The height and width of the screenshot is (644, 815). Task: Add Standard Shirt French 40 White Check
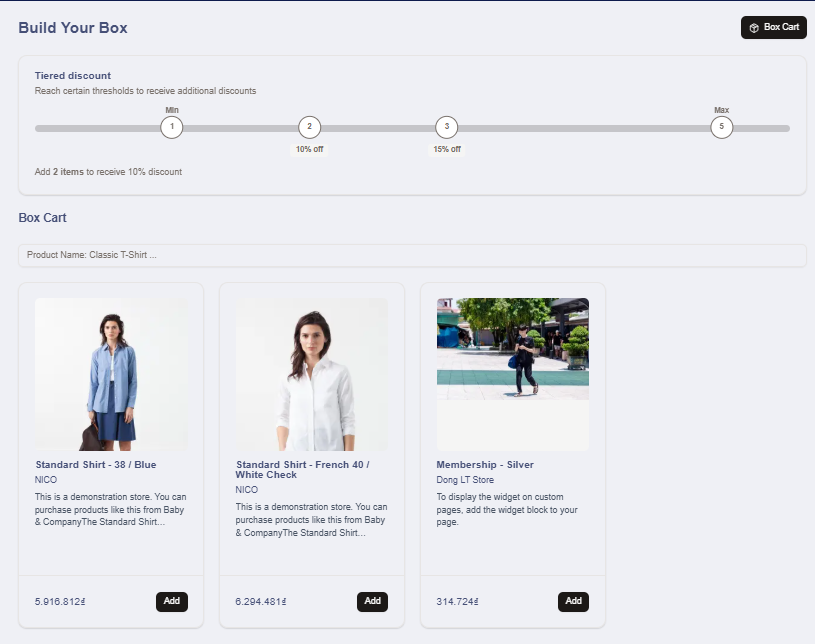pos(372,601)
